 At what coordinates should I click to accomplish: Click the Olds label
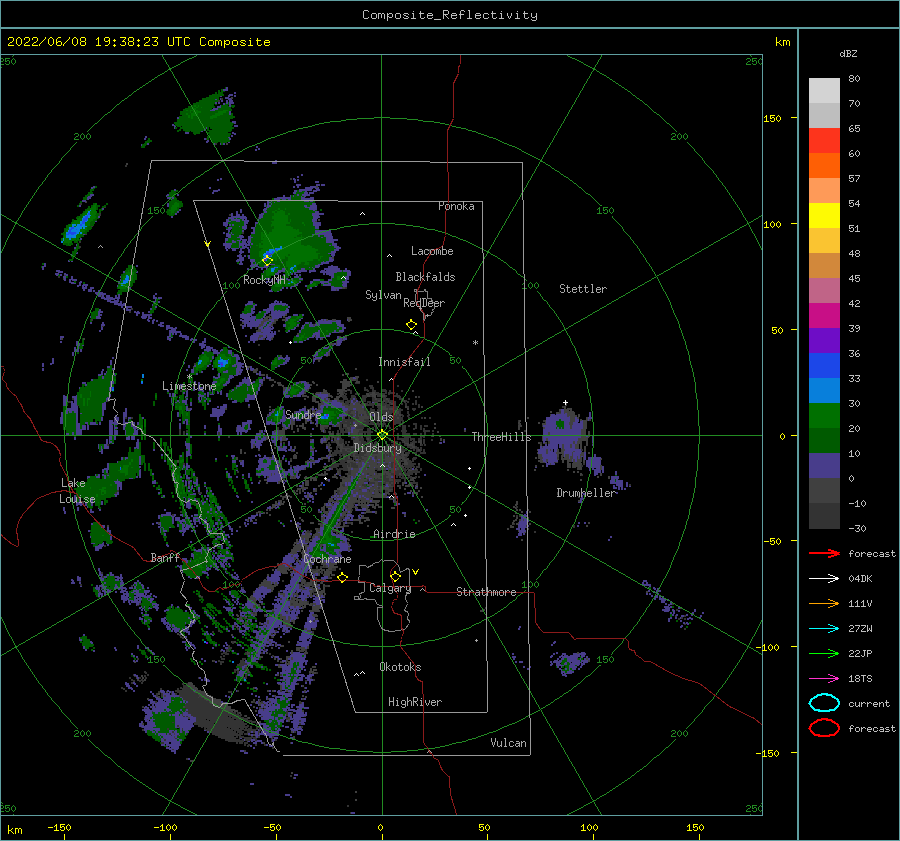(381, 417)
